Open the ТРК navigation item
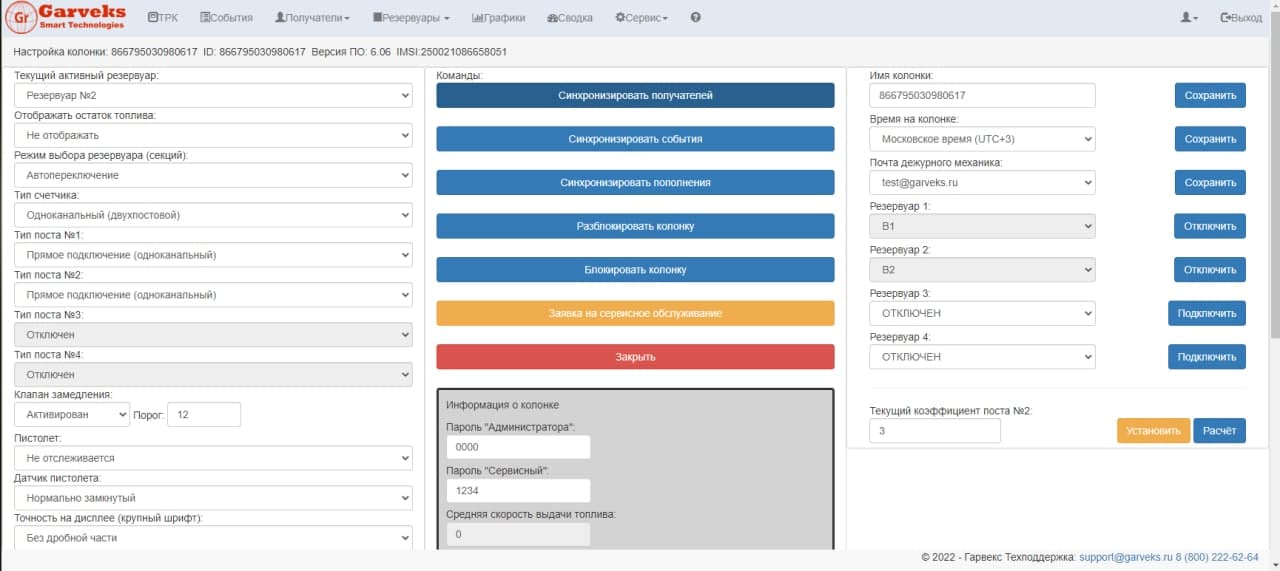The image size is (1280, 571). pyautogui.click(x=162, y=18)
